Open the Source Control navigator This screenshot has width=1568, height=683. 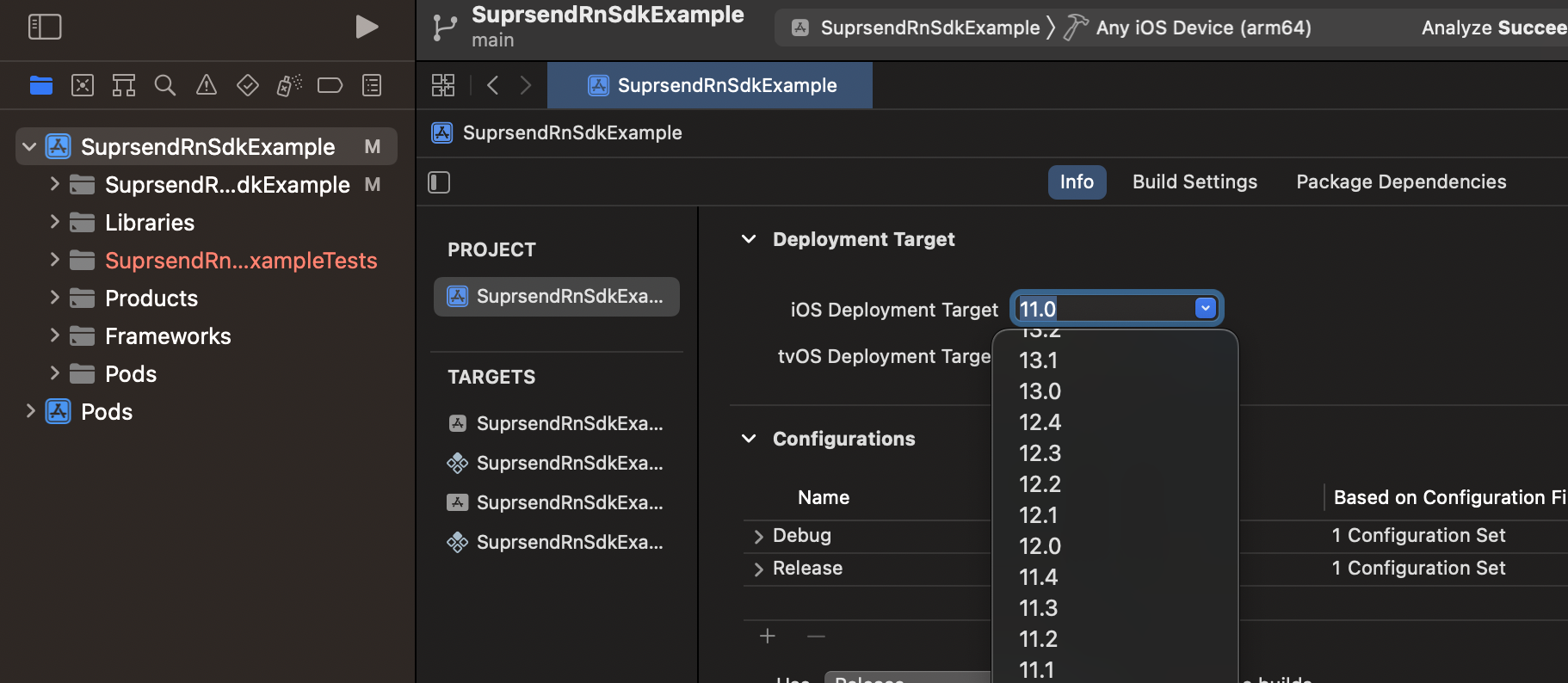(x=83, y=85)
